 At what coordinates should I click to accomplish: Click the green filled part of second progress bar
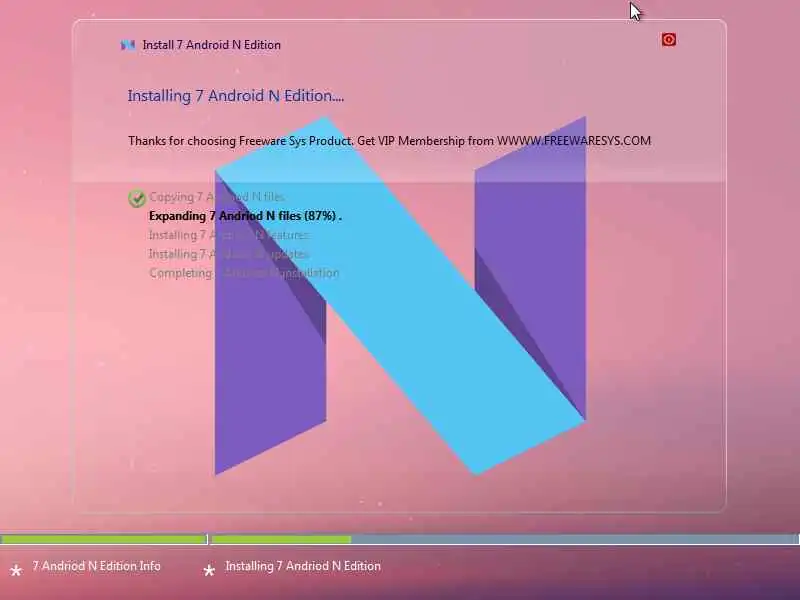281,539
